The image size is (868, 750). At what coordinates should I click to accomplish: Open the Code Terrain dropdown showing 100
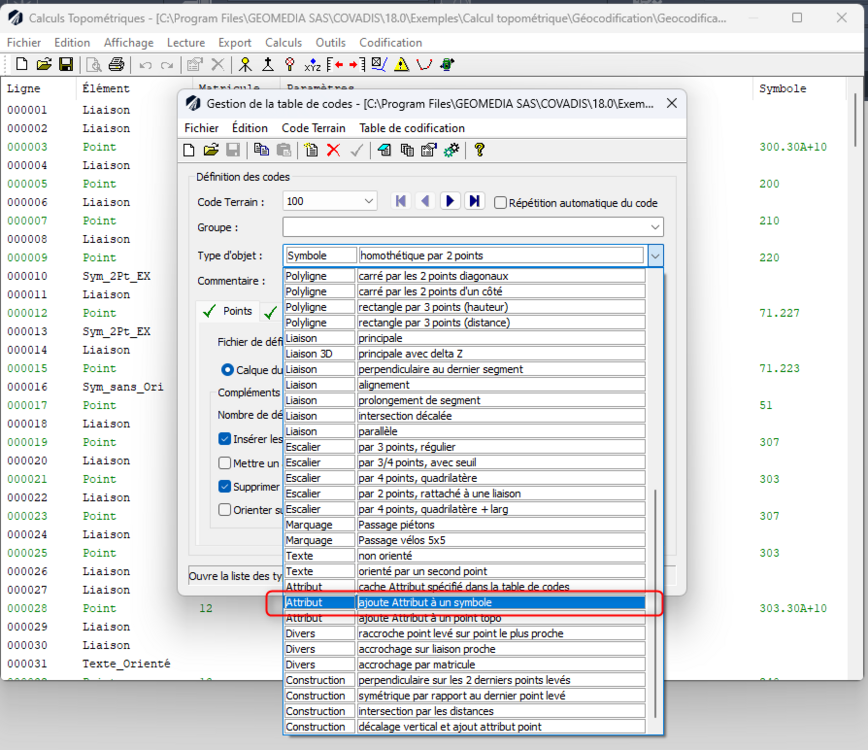(330, 201)
